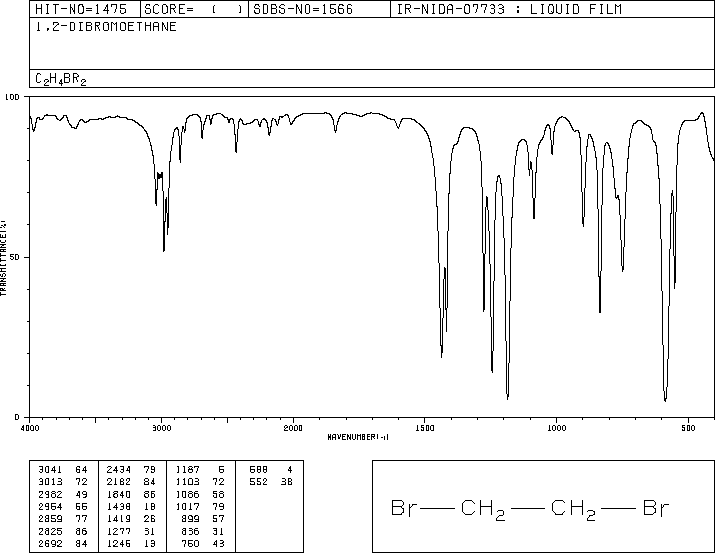Click the compound name 1,2-DIBROMOETHANE
The image size is (715, 553).
pyautogui.click(x=106, y=27)
